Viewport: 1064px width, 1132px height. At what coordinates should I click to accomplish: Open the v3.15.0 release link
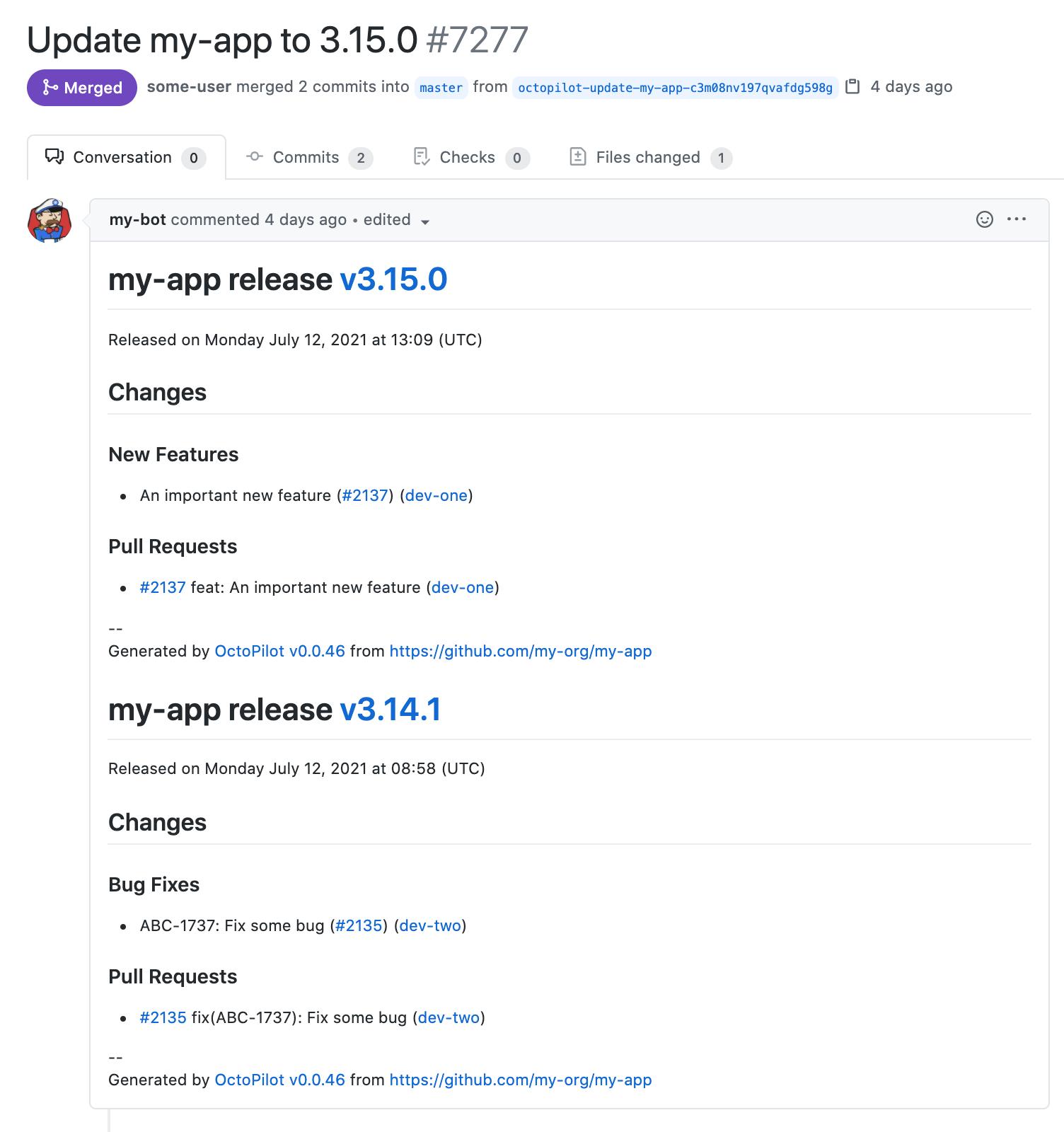tap(393, 279)
